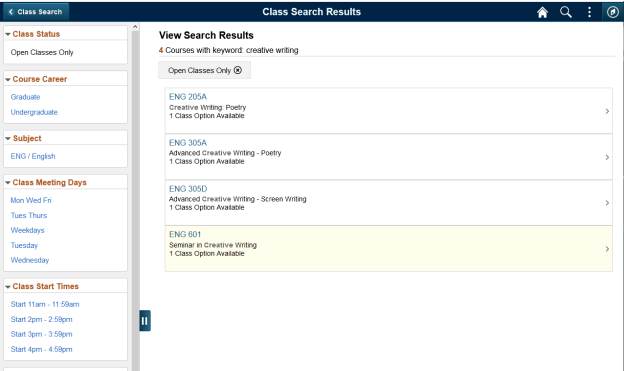Open the compass NavBar icon
This screenshot has height=371, width=624.
(x=612, y=12)
